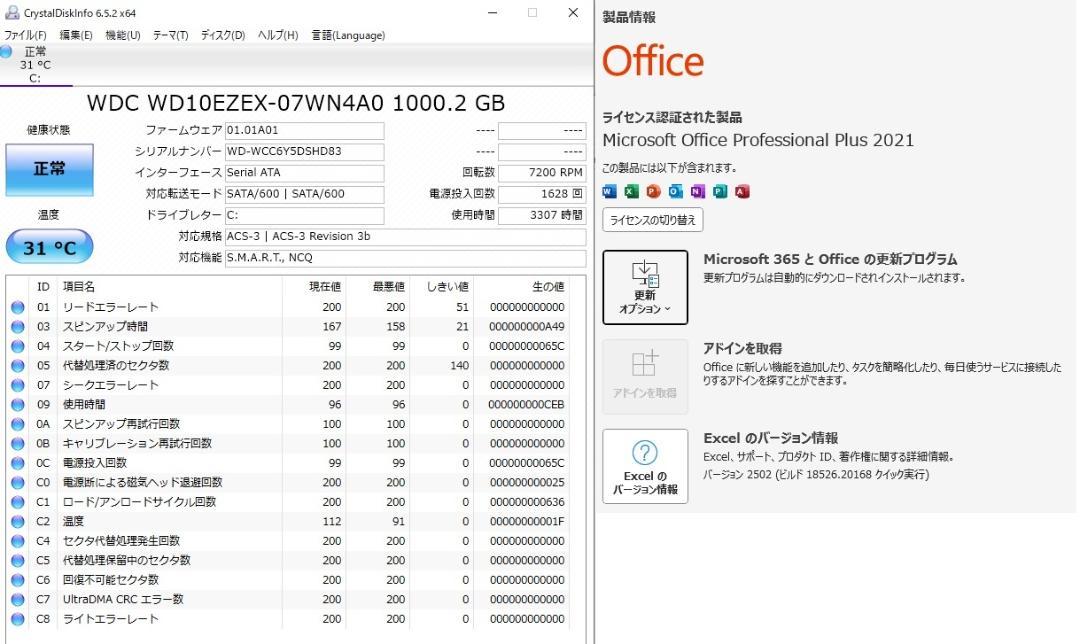Screen dimensions: 1080x644
Task: Click status orb for 電源断による磁気ヘッド退避回数 row
Action: click(x=18, y=483)
